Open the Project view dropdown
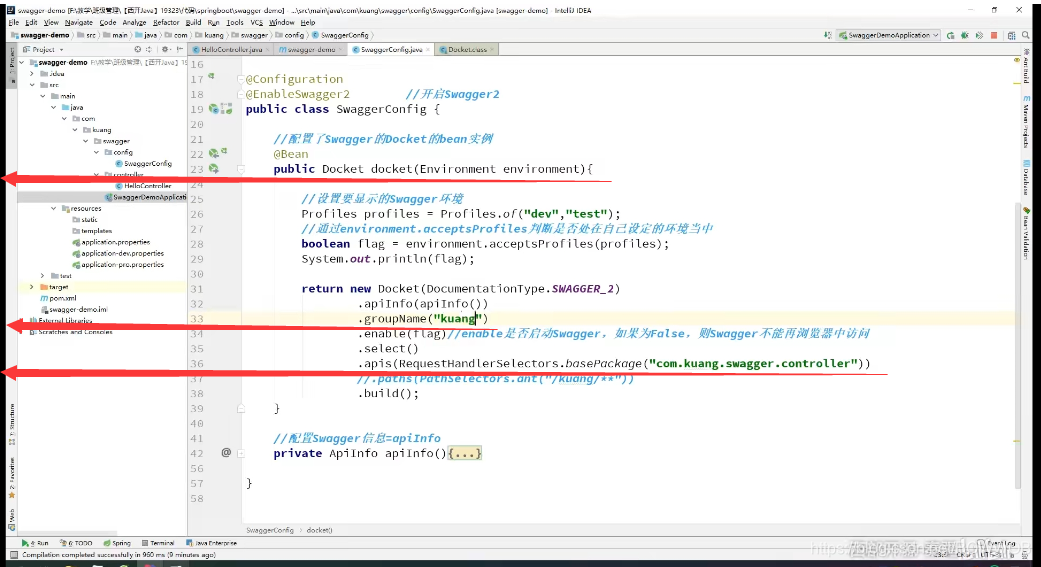This screenshot has height=567, width=1041. [44, 49]
